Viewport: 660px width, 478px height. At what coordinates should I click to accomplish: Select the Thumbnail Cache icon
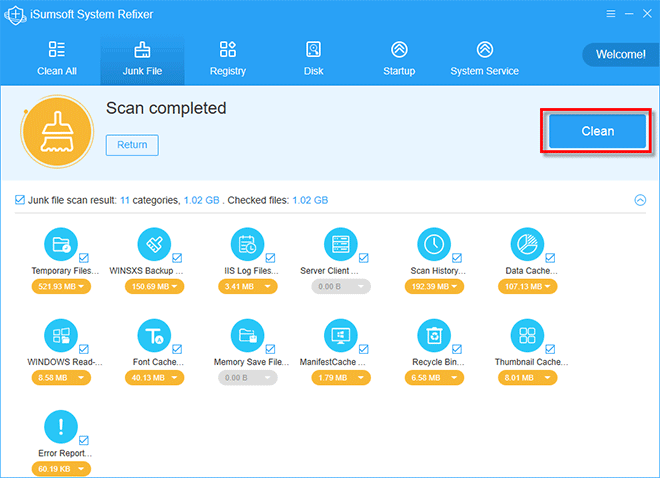point(527,336)
